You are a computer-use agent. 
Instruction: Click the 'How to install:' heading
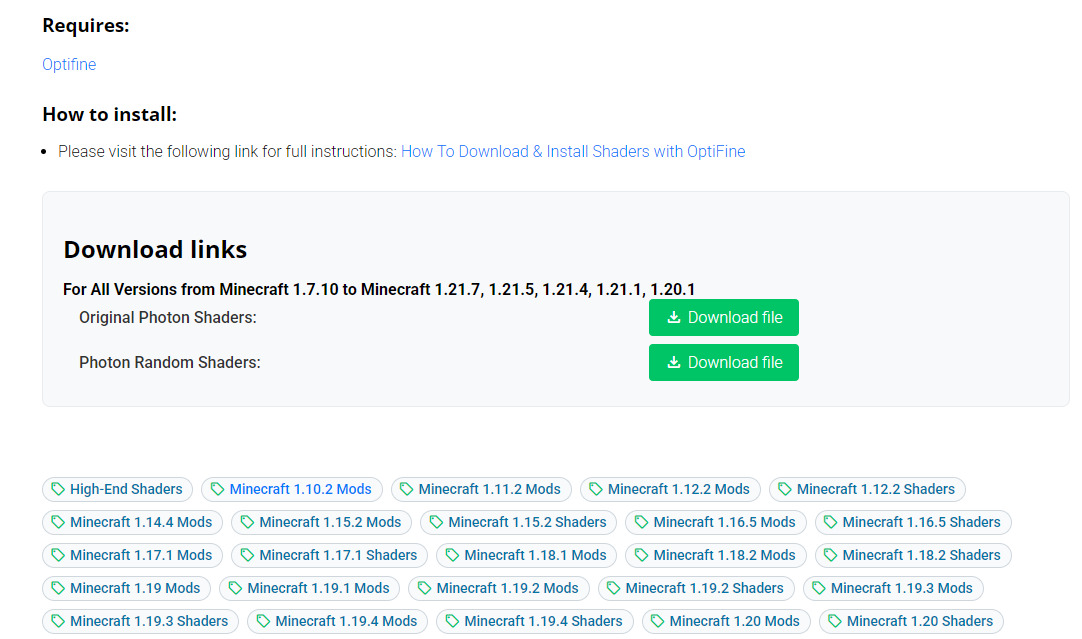110,114
